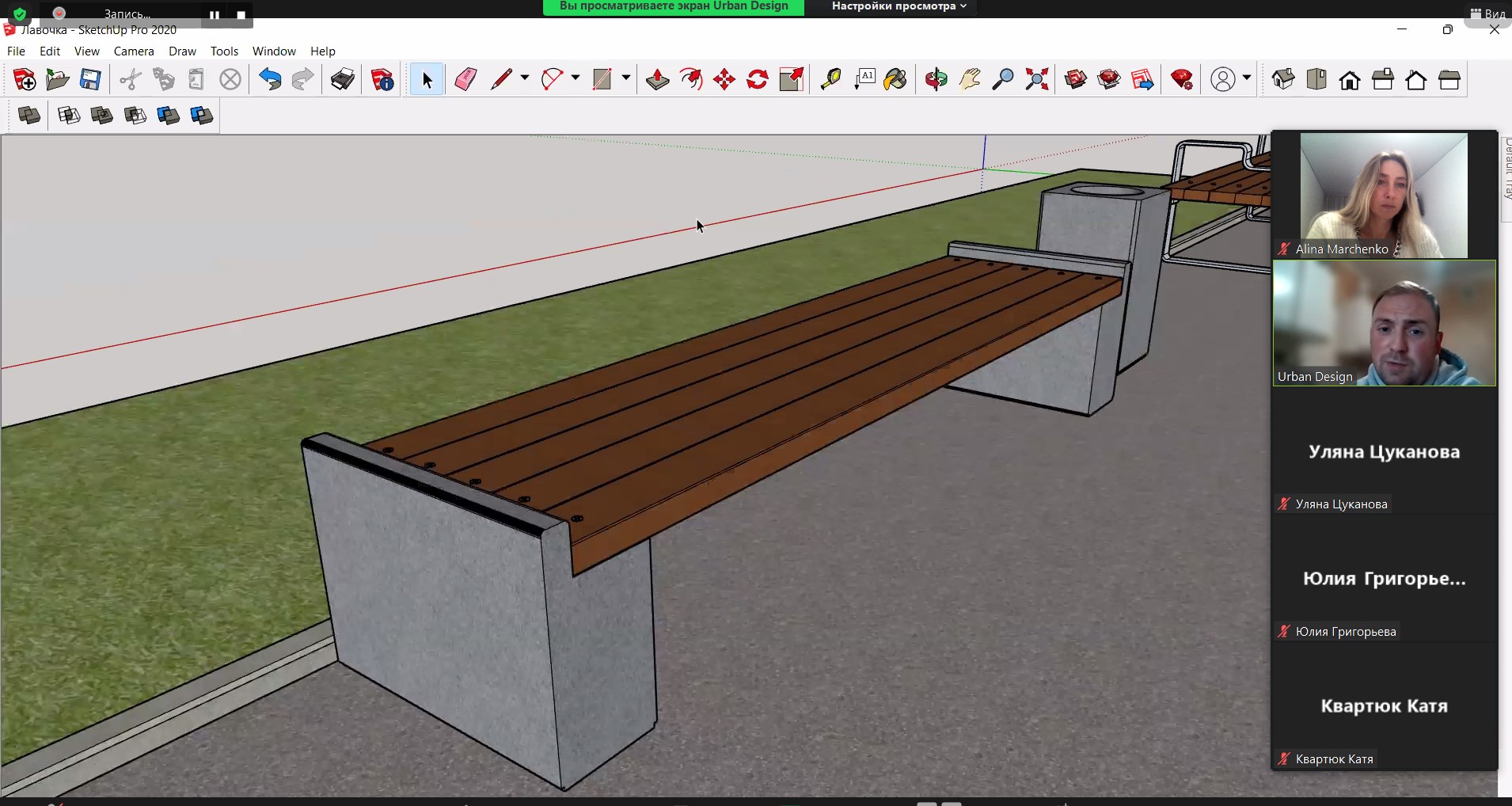Click the Send to LayOut icon
The height and width of the screenshot is (806, 1512).
click(1142, 79)
